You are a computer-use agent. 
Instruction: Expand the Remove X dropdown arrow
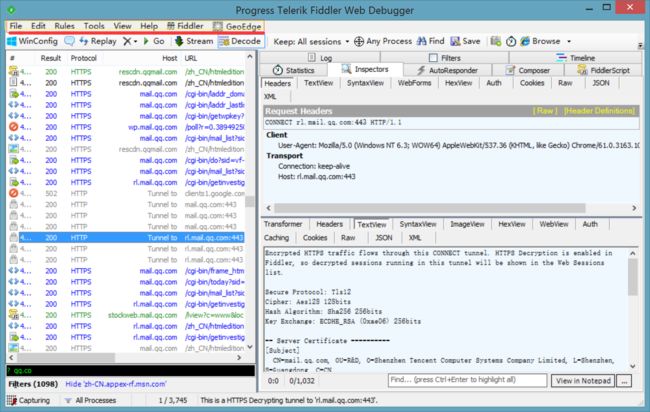pyautogui.click(x=136, y=41)
